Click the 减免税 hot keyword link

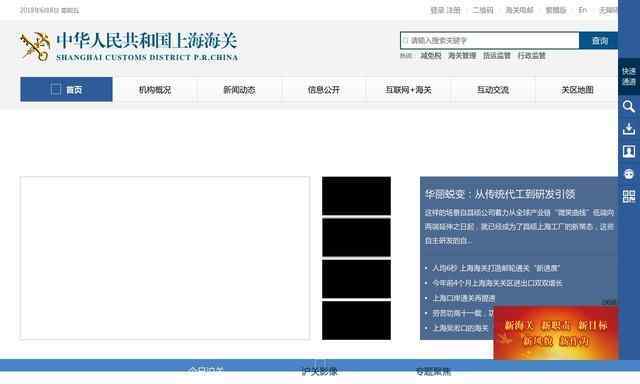431,55
